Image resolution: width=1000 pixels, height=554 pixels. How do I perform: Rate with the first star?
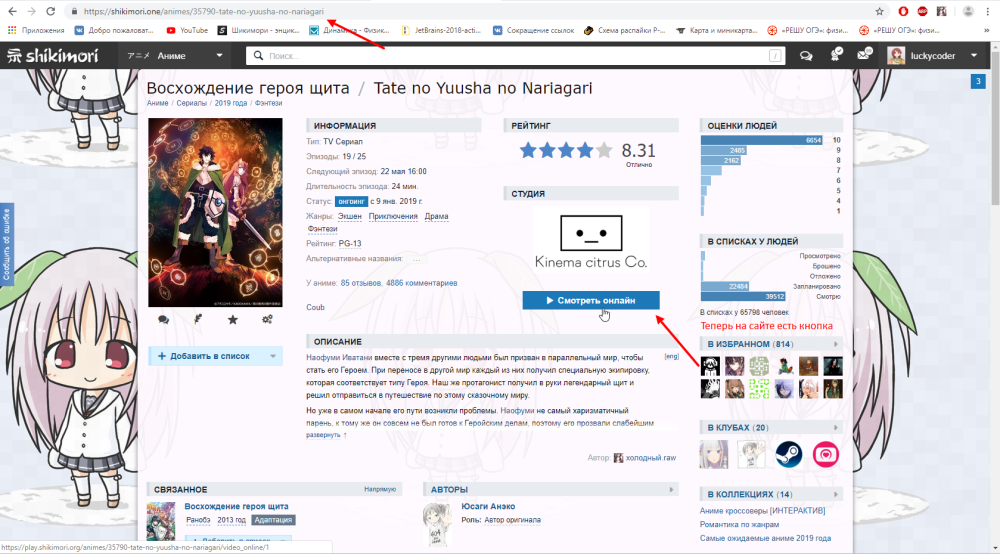[528, 150]
